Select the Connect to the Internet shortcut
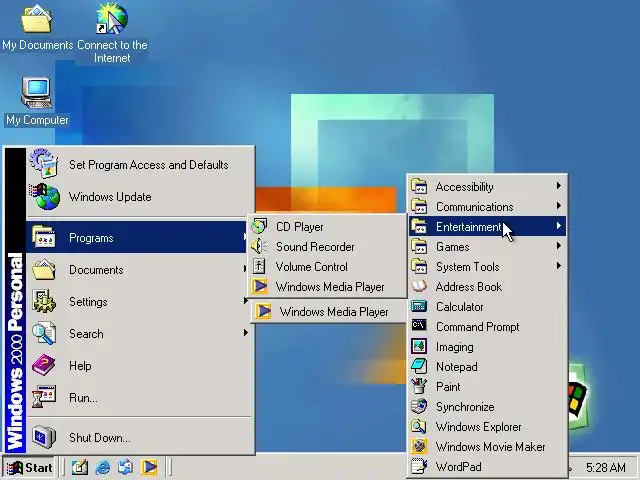Viewport: 640px width, 480px height. pos(112,33)
